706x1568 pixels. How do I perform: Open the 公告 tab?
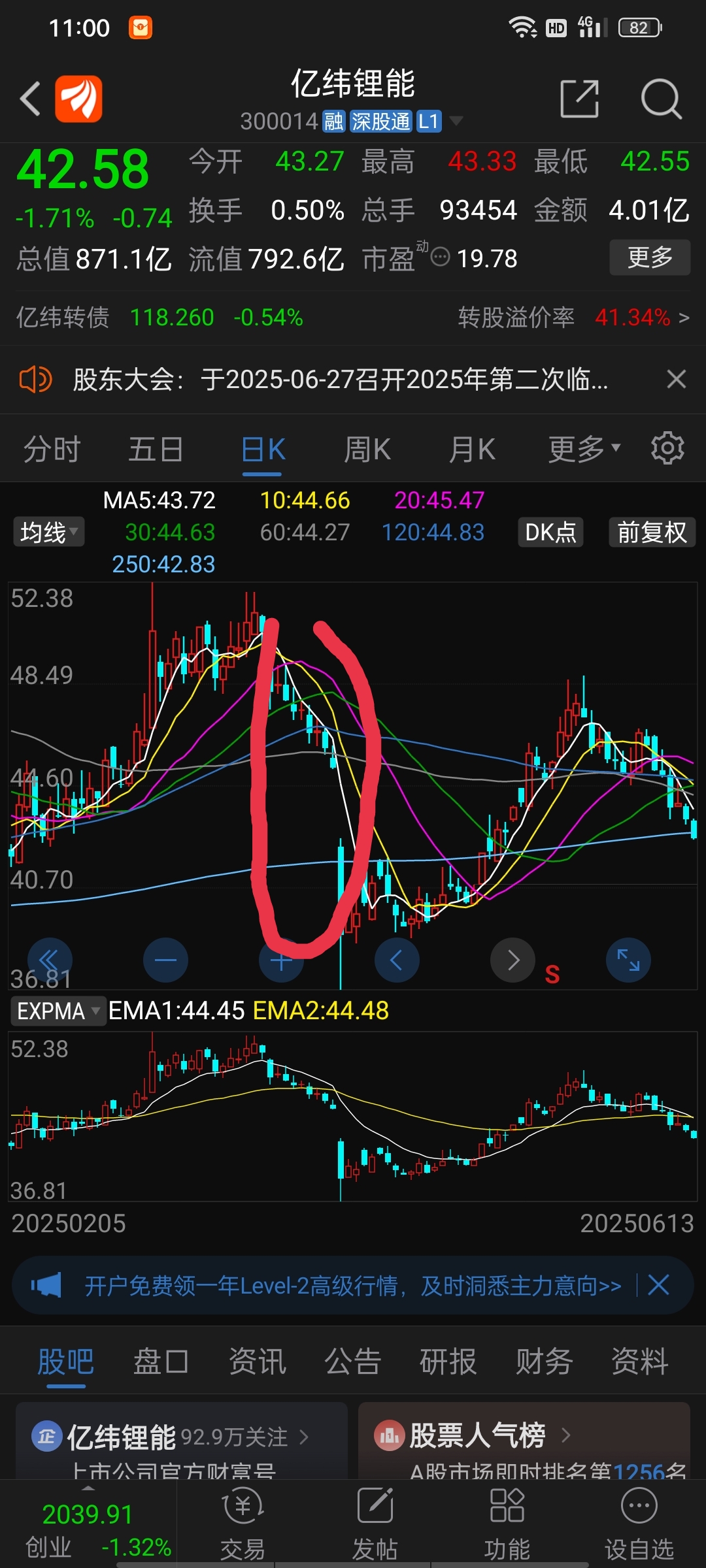coord(353,1363)
